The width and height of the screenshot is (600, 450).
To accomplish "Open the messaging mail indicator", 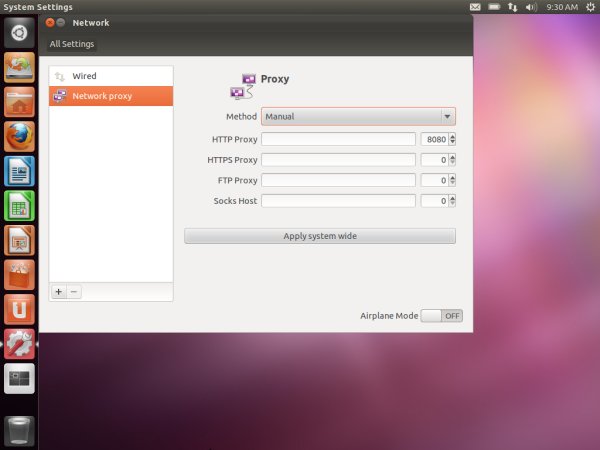I will click(475, 7).
